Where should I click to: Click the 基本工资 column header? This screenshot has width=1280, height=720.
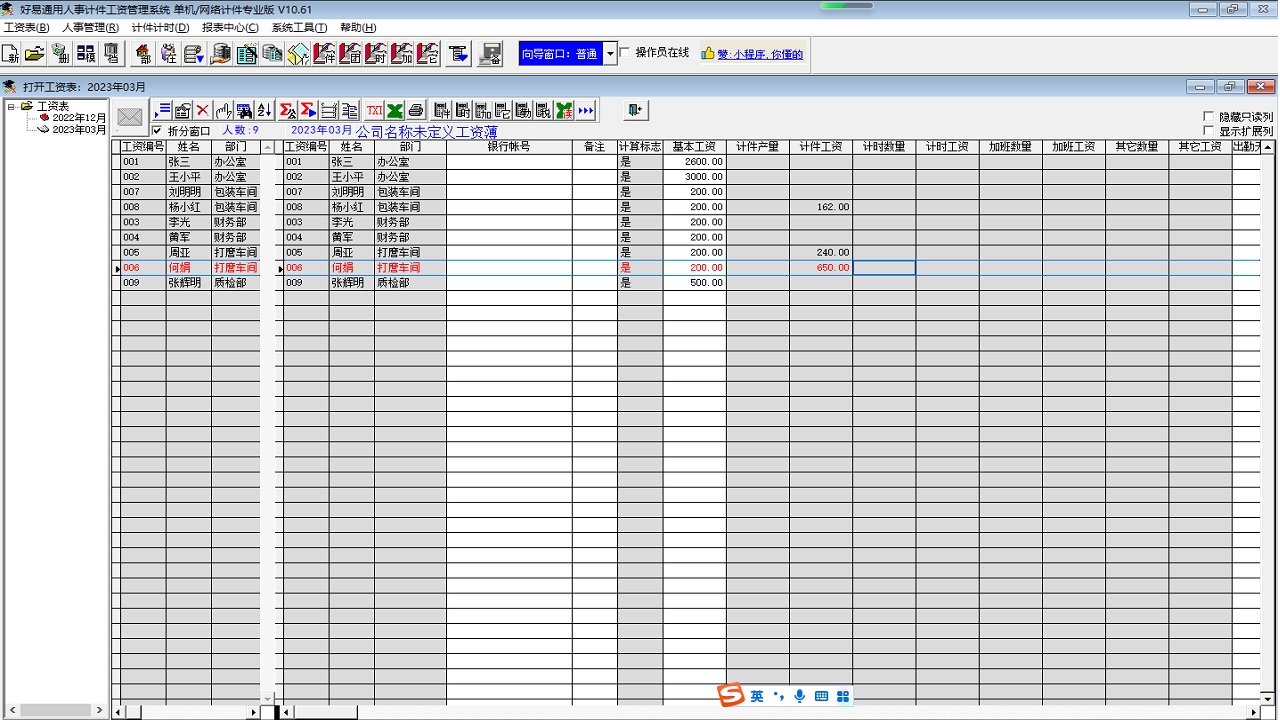tap(694, 147)
